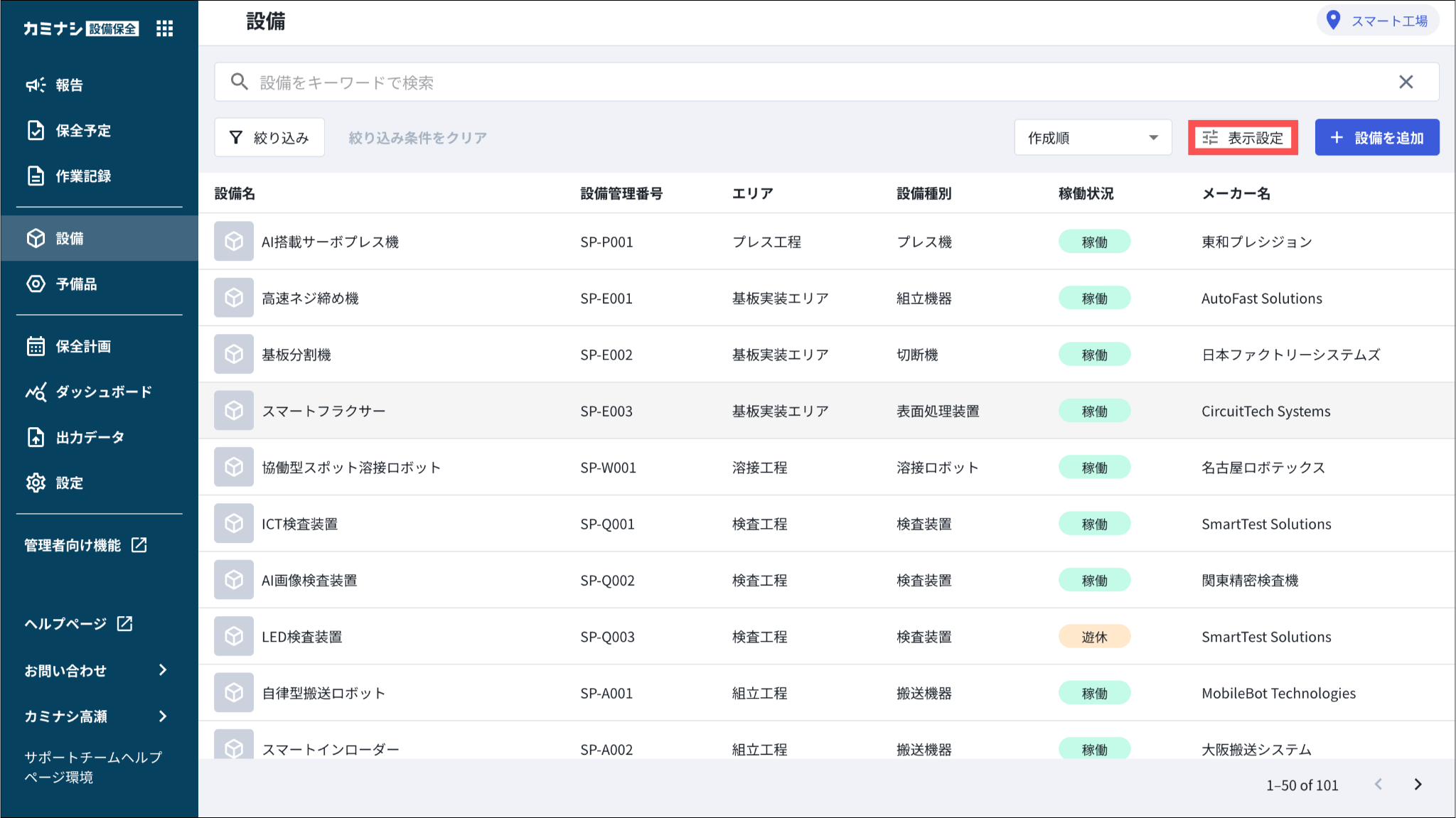1456x818 pixels.
Task: Select the 予備品 sidebar icon
Action: [36, 284]
